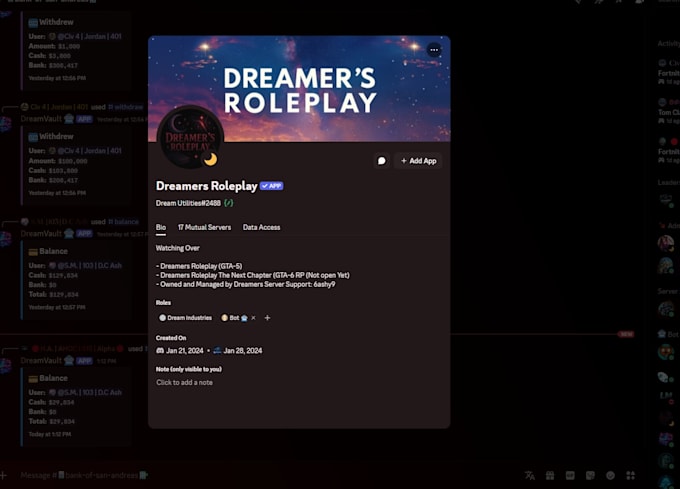Open the emoji picker icon
The image size is (680, 489).
[x=610, y=475]
